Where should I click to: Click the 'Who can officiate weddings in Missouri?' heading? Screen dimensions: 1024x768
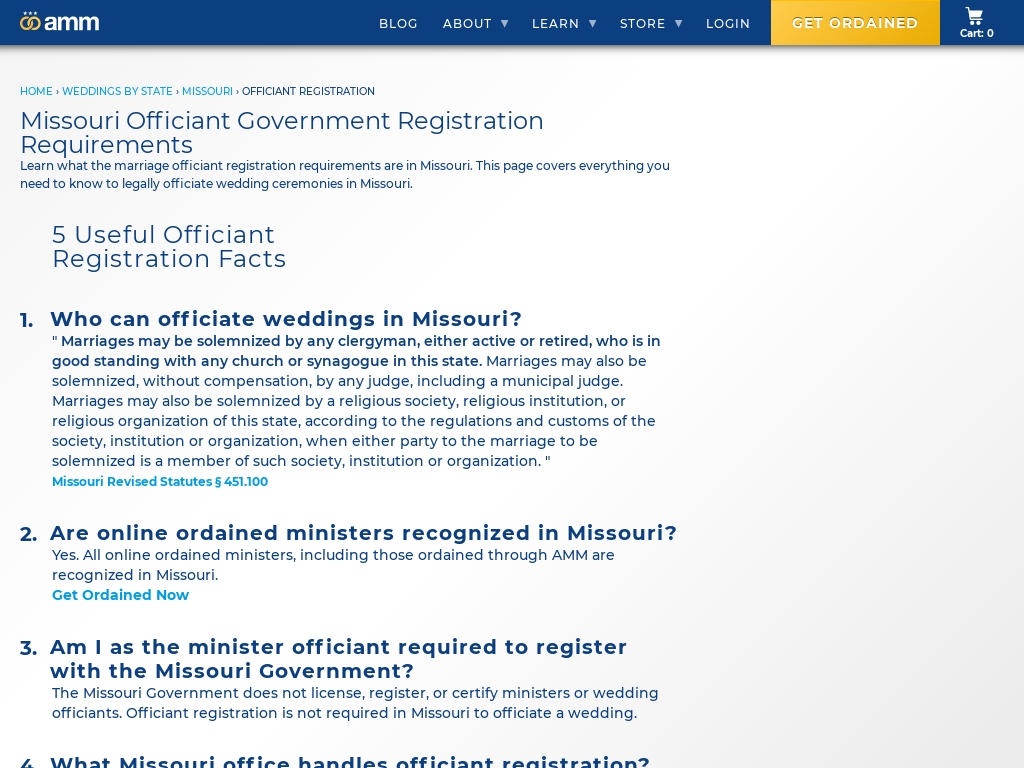point(286,319)
